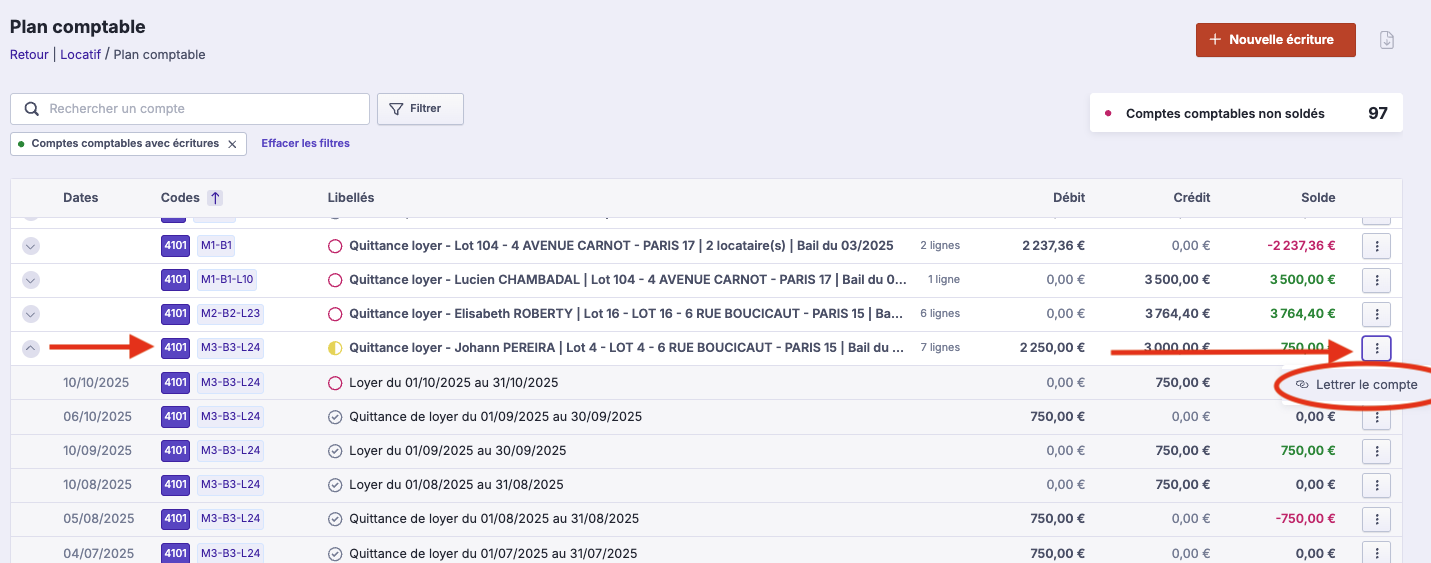Click Effacer les filtres link
This screenshot has height=563, width=1431.
[305, 144]
